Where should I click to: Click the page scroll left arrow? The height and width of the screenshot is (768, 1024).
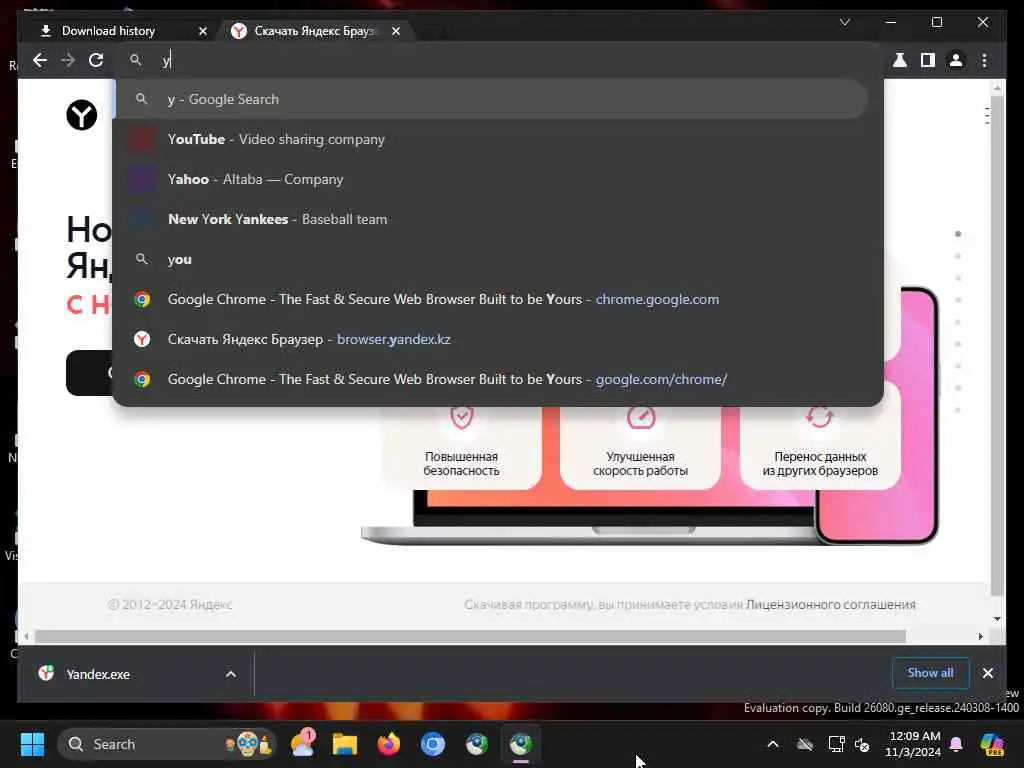pyautogui.click(x=26, y=636)
